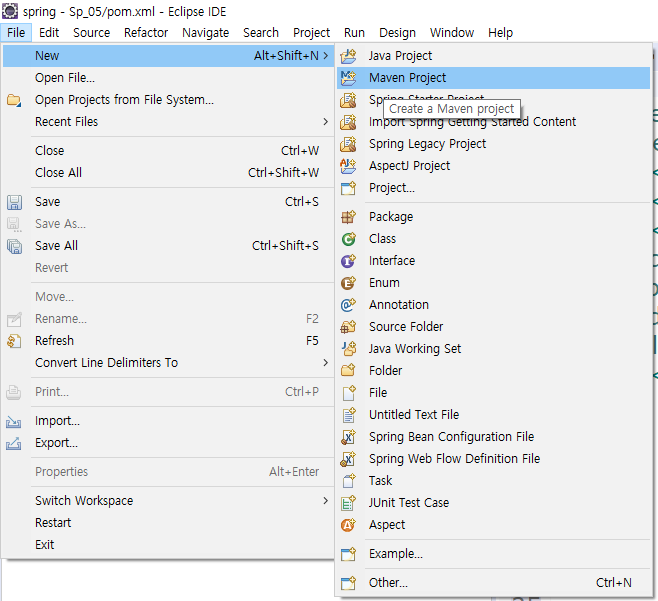The image size is (658, 601).
Task: Click the Enum icon
Action: tap(348, 283)
